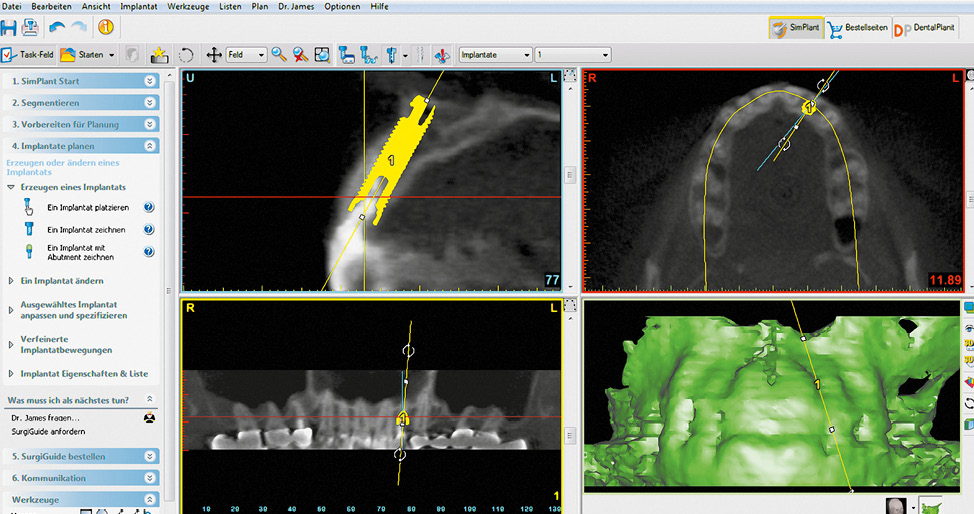974x514 pixels.
Task: Open the orange info icon
Action: pos(105,27)
